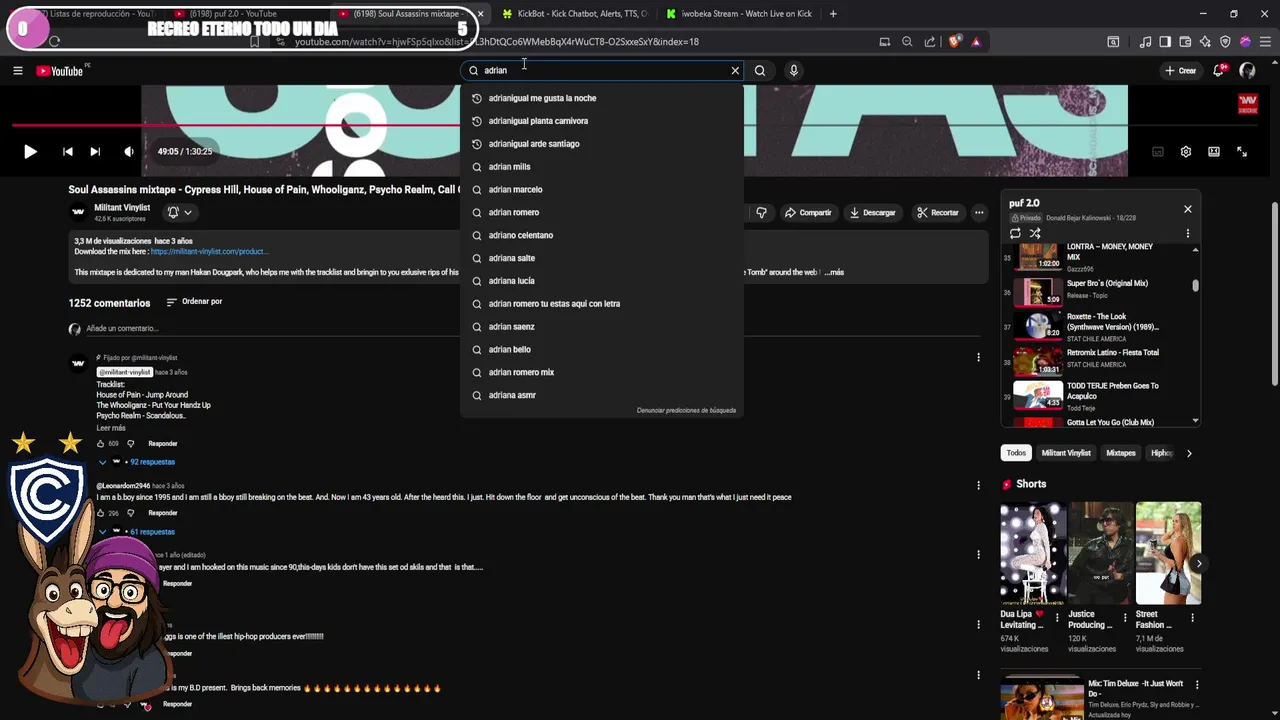Mute the video volume
Screen dimensions: 1280x720
coord(128,152)
